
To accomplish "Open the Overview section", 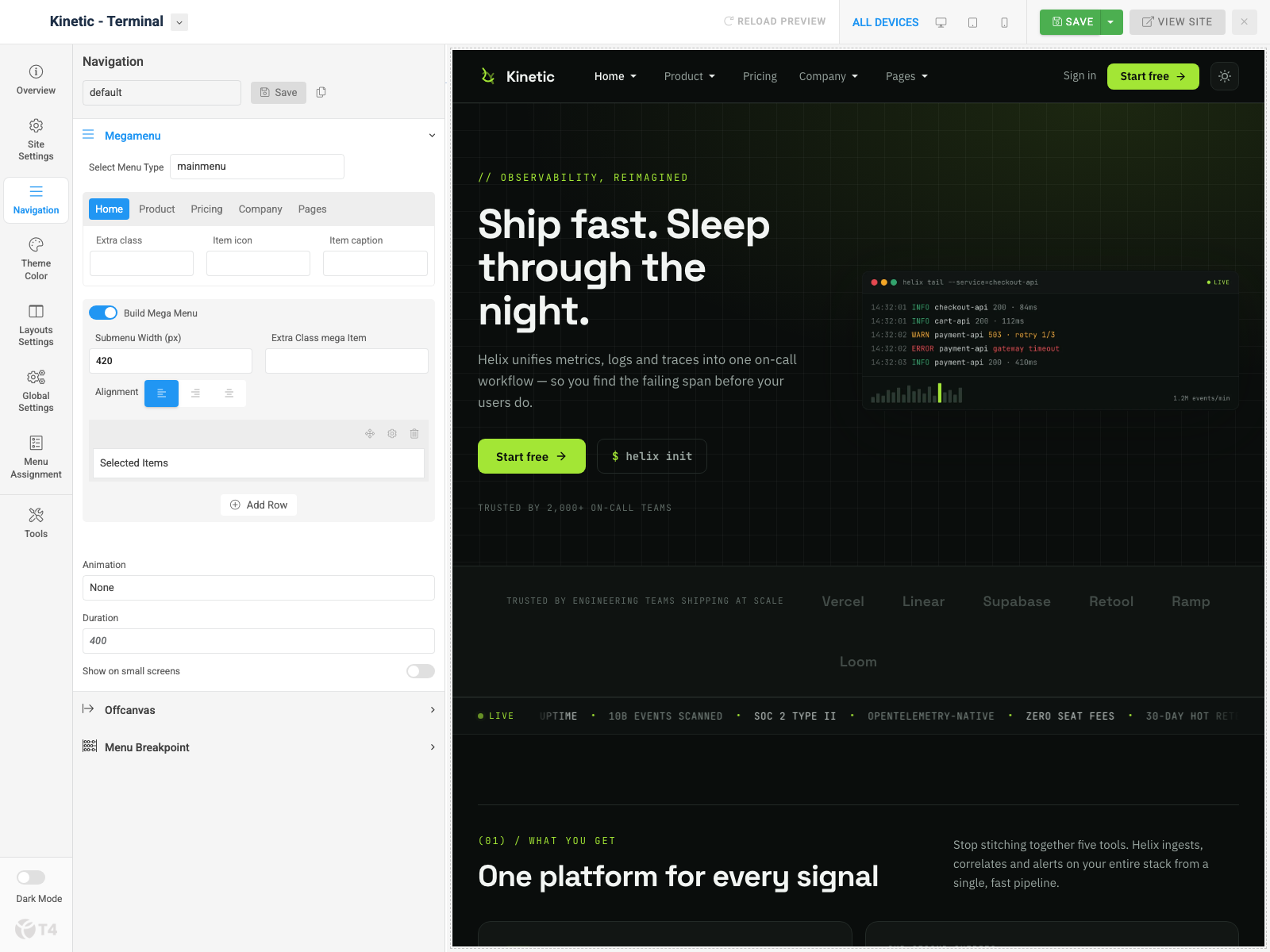I will tap(36, 80).
